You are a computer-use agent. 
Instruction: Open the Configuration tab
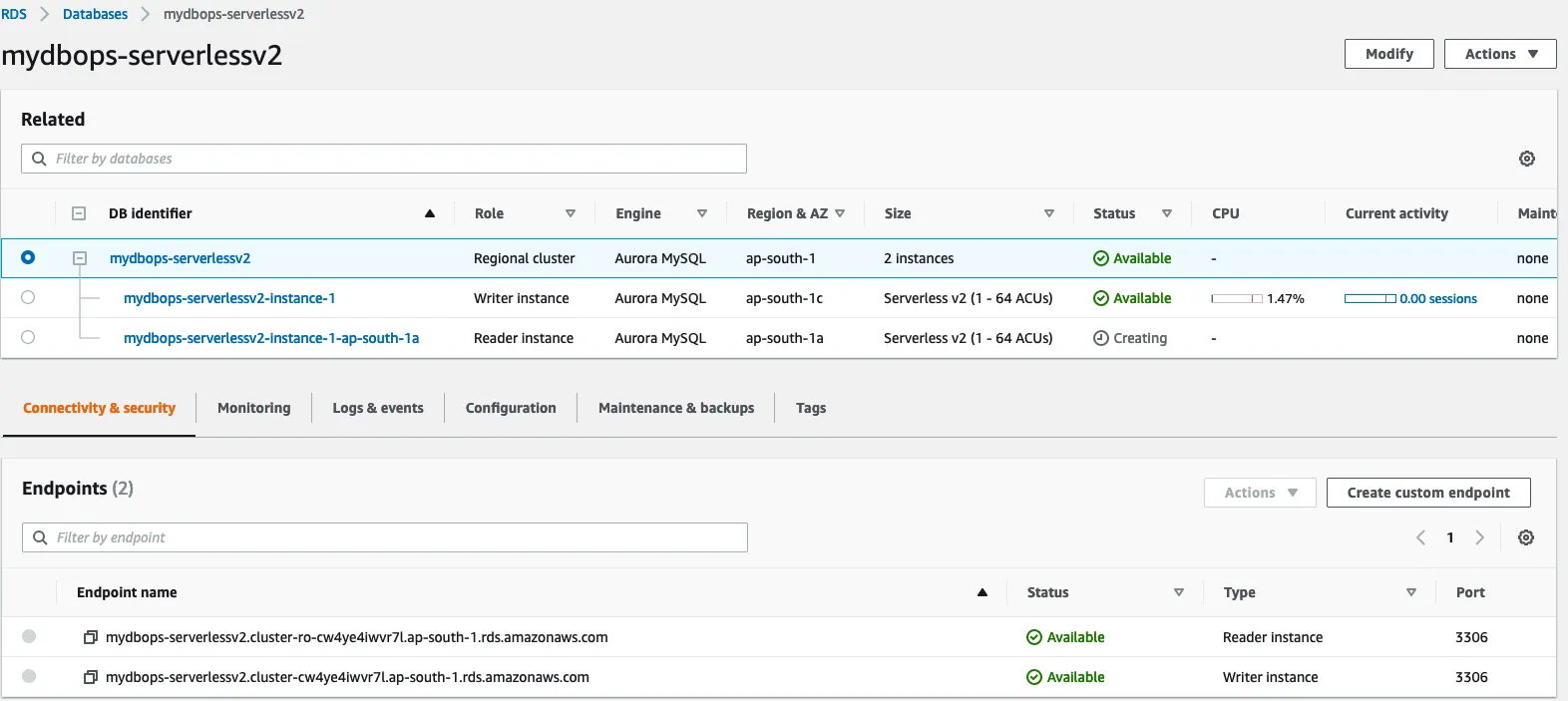click(511, 408)
